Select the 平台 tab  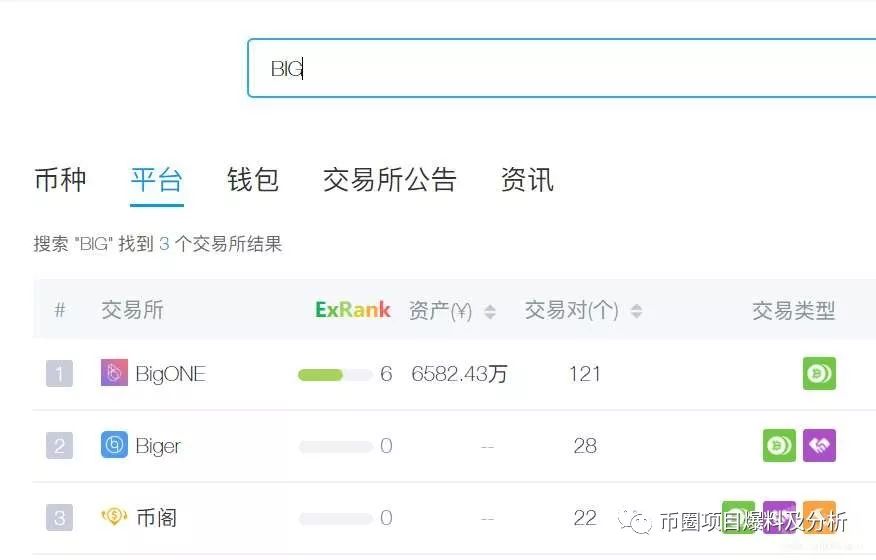click(156, 180)
